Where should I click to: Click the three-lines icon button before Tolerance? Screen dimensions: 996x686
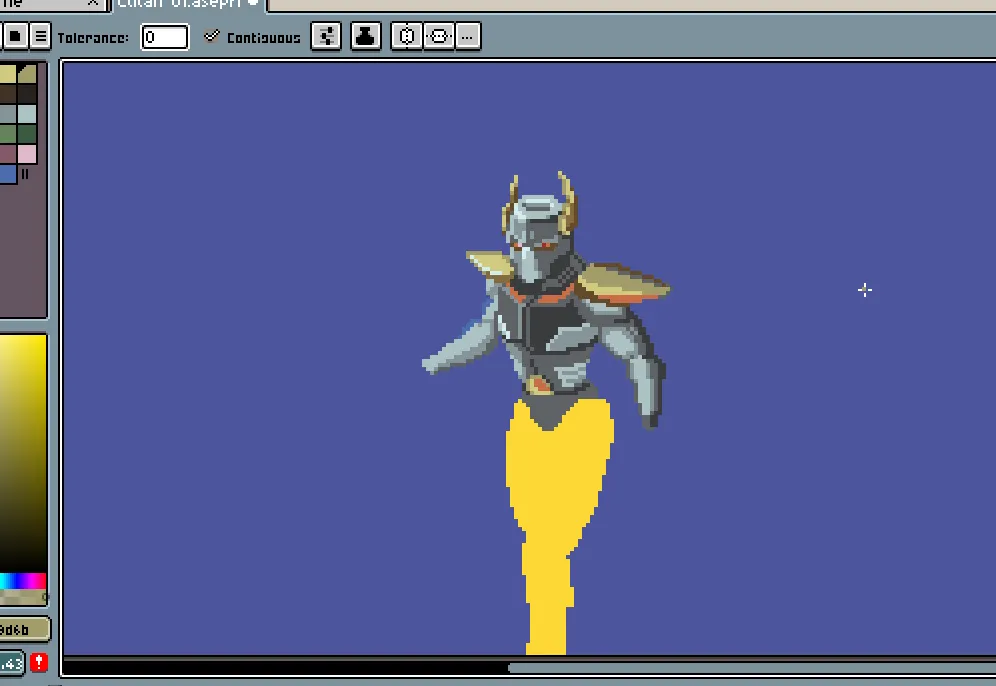(40, 36)
